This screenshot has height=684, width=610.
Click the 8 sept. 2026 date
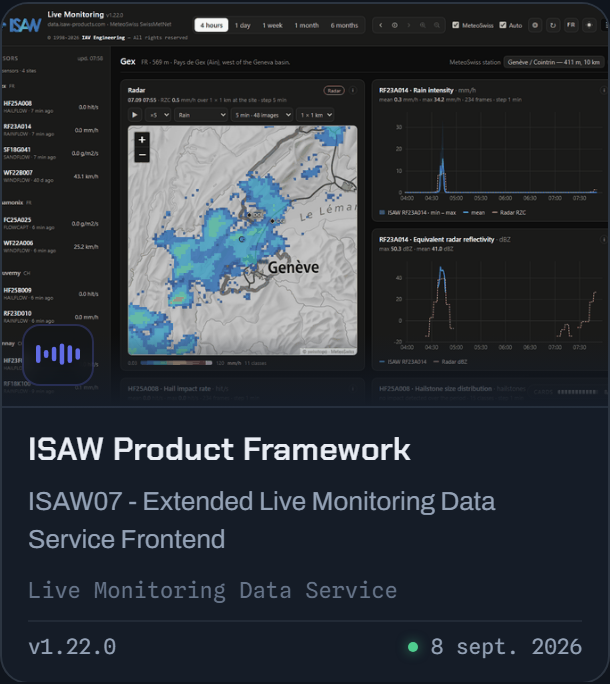pyautogui.click(x=506, y=646)
